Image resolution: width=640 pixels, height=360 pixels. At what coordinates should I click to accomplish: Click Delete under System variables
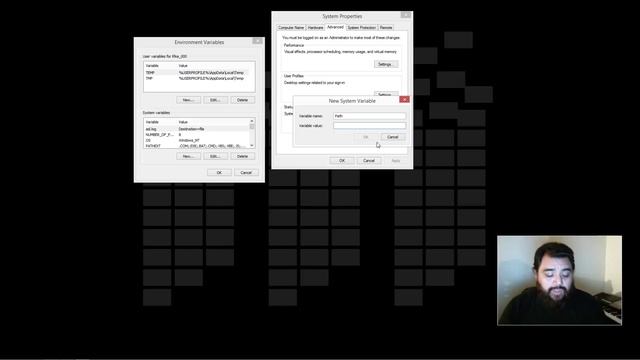pyautogui.click(x=242, y=156)
